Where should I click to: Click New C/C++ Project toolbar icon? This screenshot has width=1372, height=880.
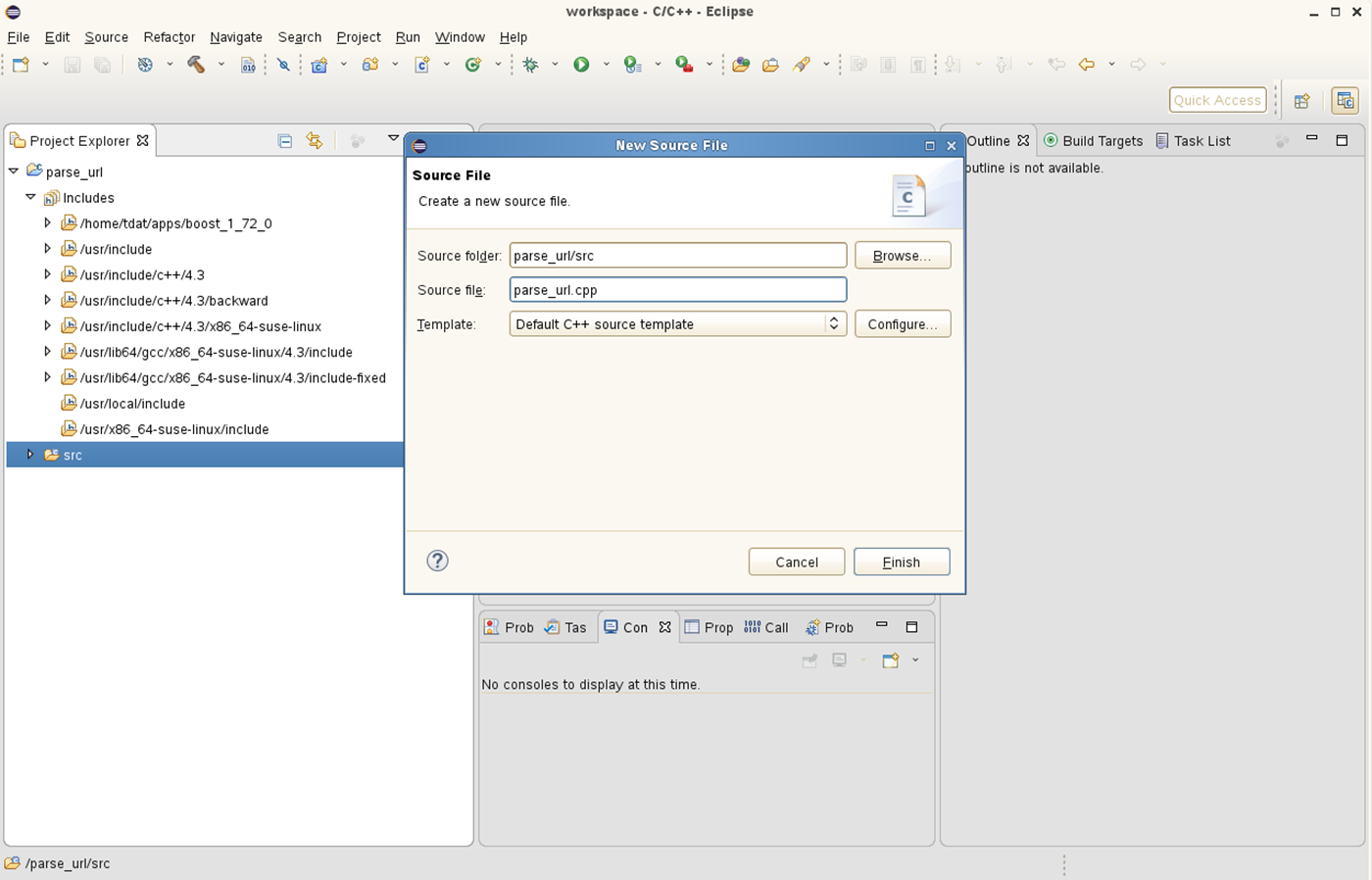pos(319,65)
